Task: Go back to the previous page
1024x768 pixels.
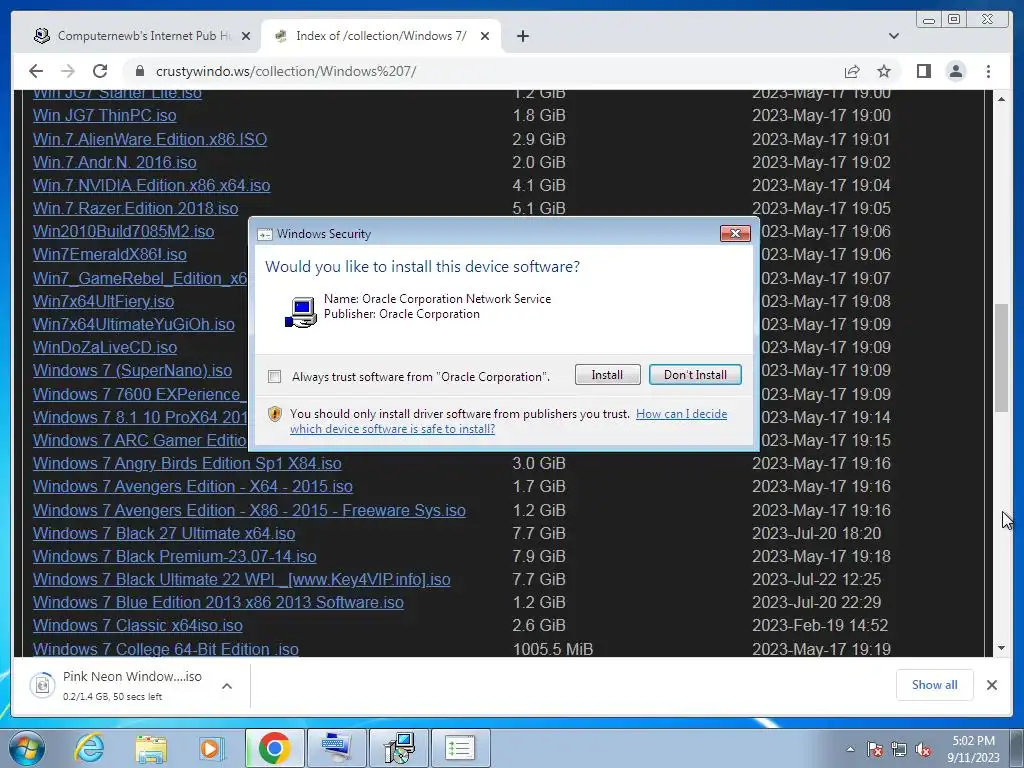Action: [x=36, y=71]
